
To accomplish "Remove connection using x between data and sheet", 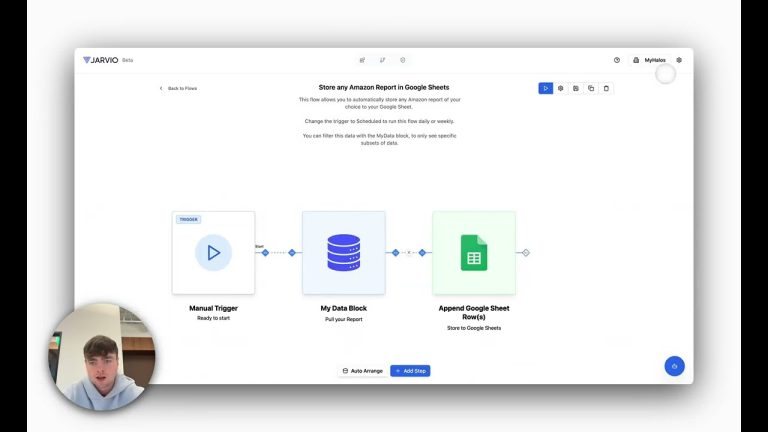I will pos(409,253).
